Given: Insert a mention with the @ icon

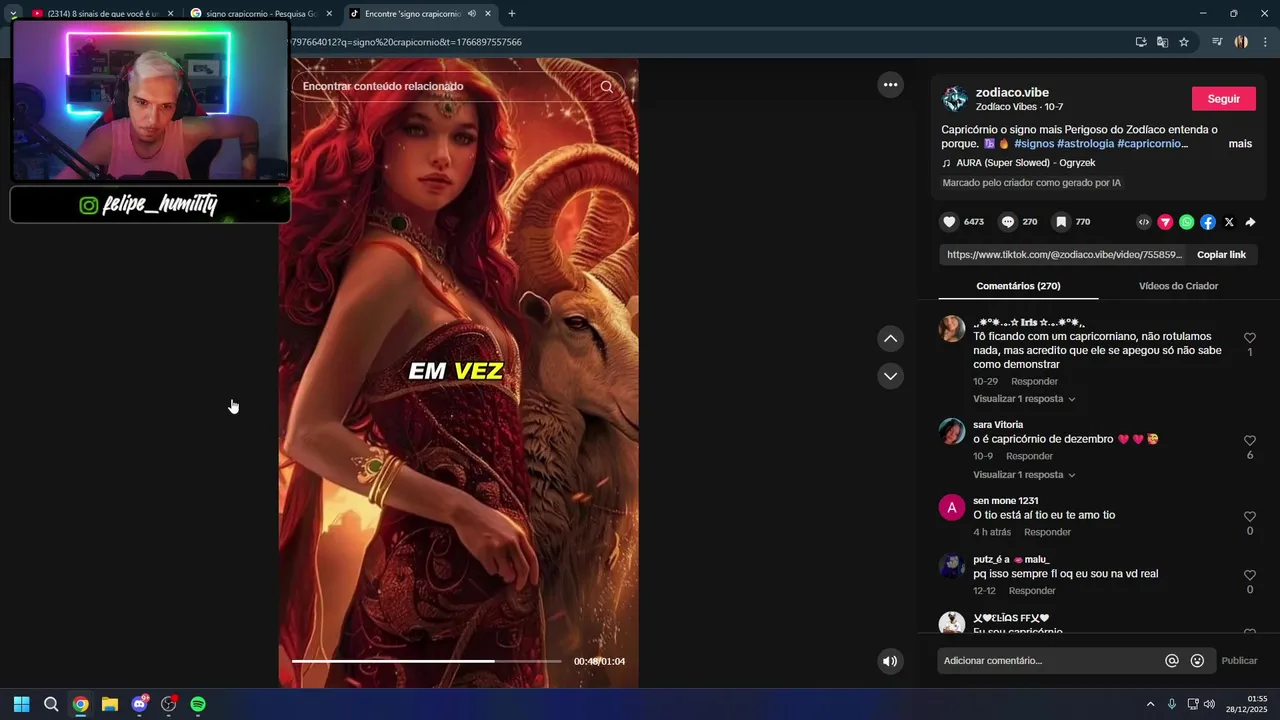Looking at the screenshot, I should pyautogui.click(x=1172, y=661).
